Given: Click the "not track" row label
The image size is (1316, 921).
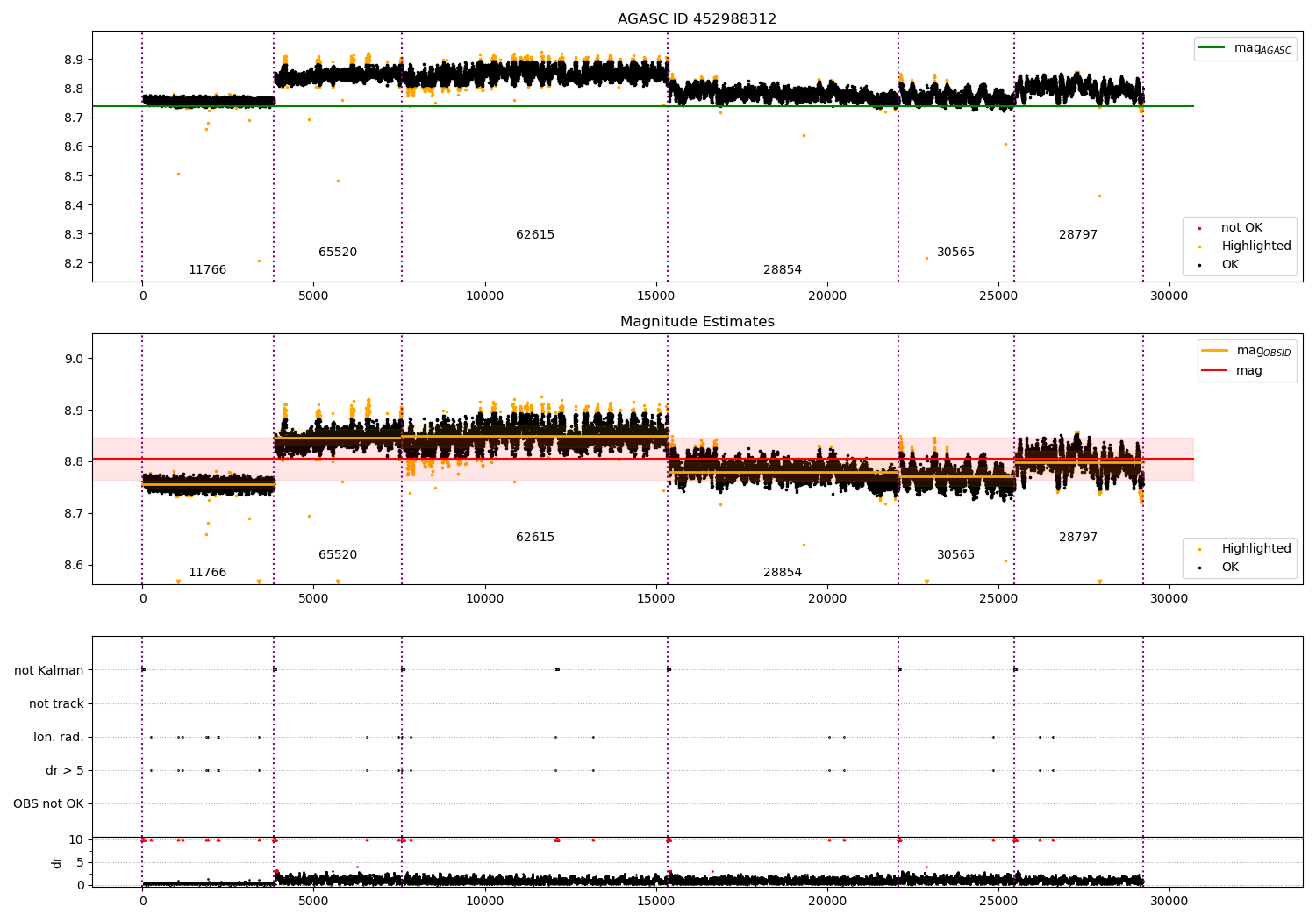Looking at the screenshot, I should point(56,703).
